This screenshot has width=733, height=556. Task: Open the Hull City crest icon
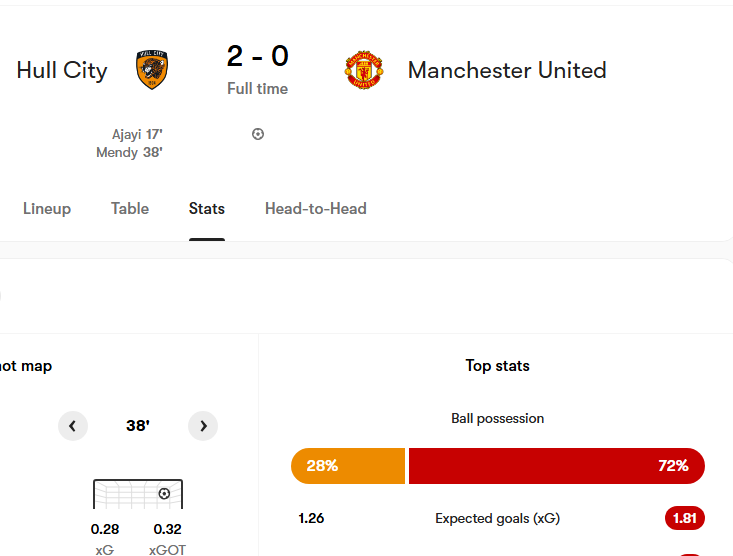152,70
